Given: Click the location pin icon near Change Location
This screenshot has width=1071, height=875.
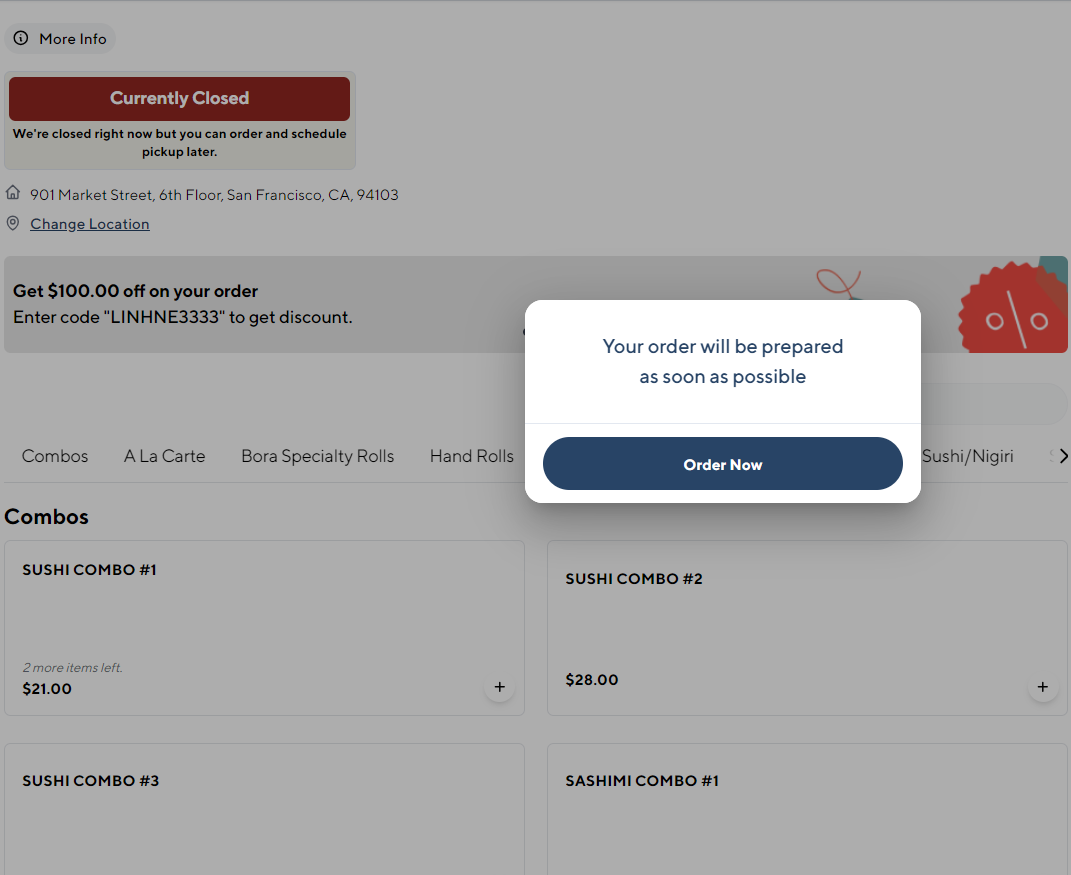Looking at the screenshot, I should point(12,222).
